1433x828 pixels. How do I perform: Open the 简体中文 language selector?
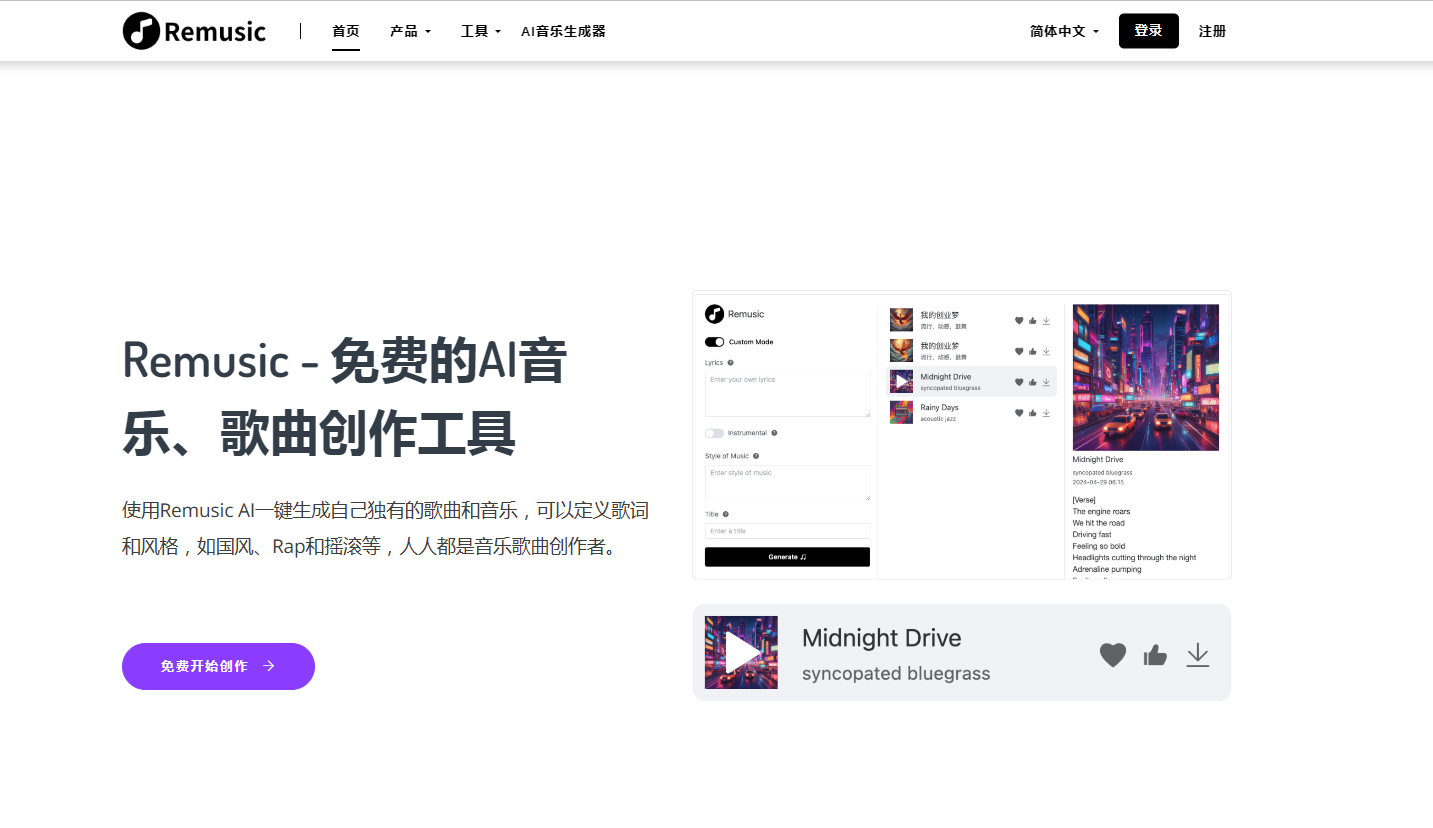point(1064,31)
